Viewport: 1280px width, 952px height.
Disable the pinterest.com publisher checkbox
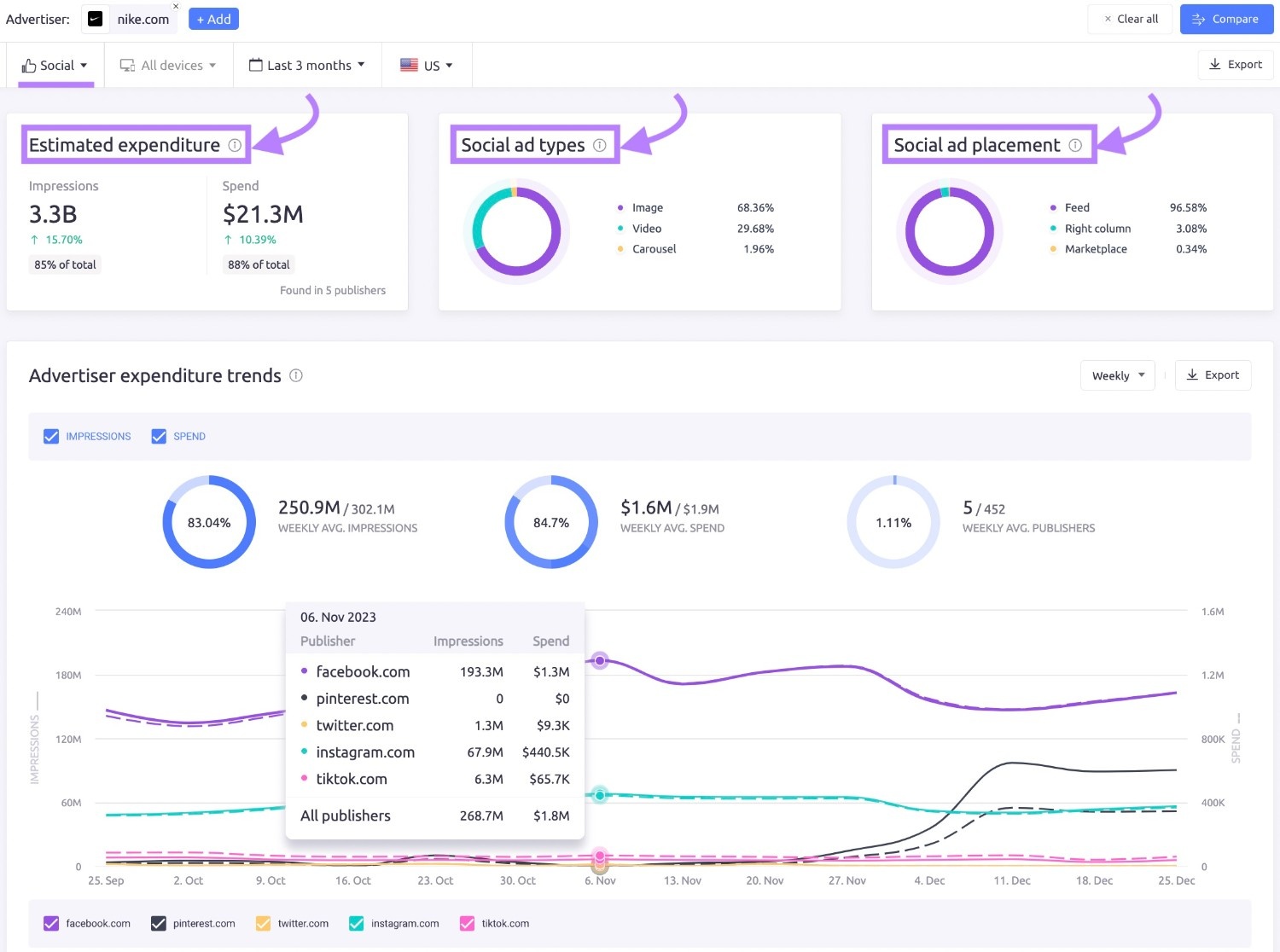[157, 923]
